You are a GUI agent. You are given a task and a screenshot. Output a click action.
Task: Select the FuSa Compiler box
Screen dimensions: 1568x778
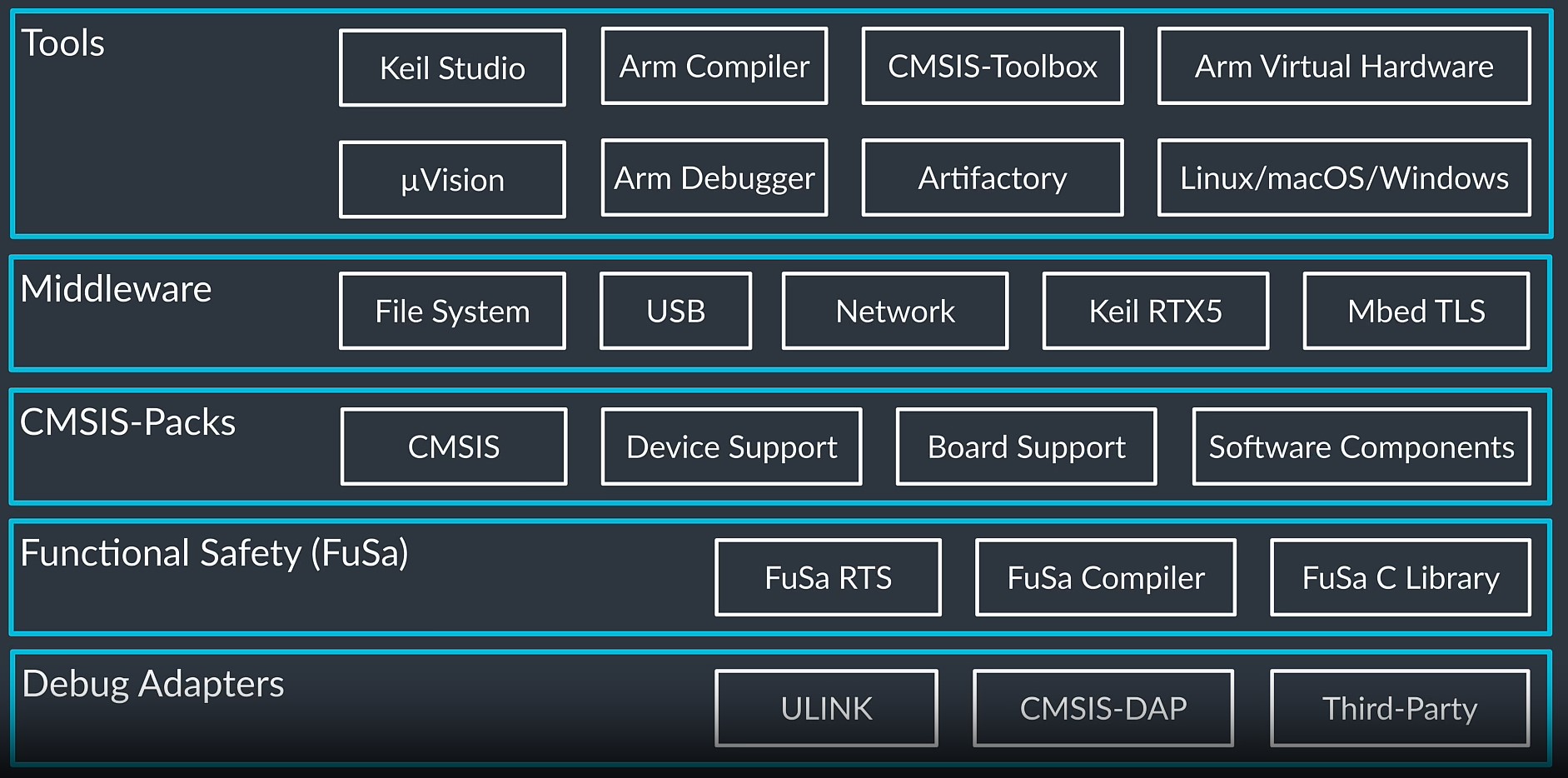(1105, 577)
